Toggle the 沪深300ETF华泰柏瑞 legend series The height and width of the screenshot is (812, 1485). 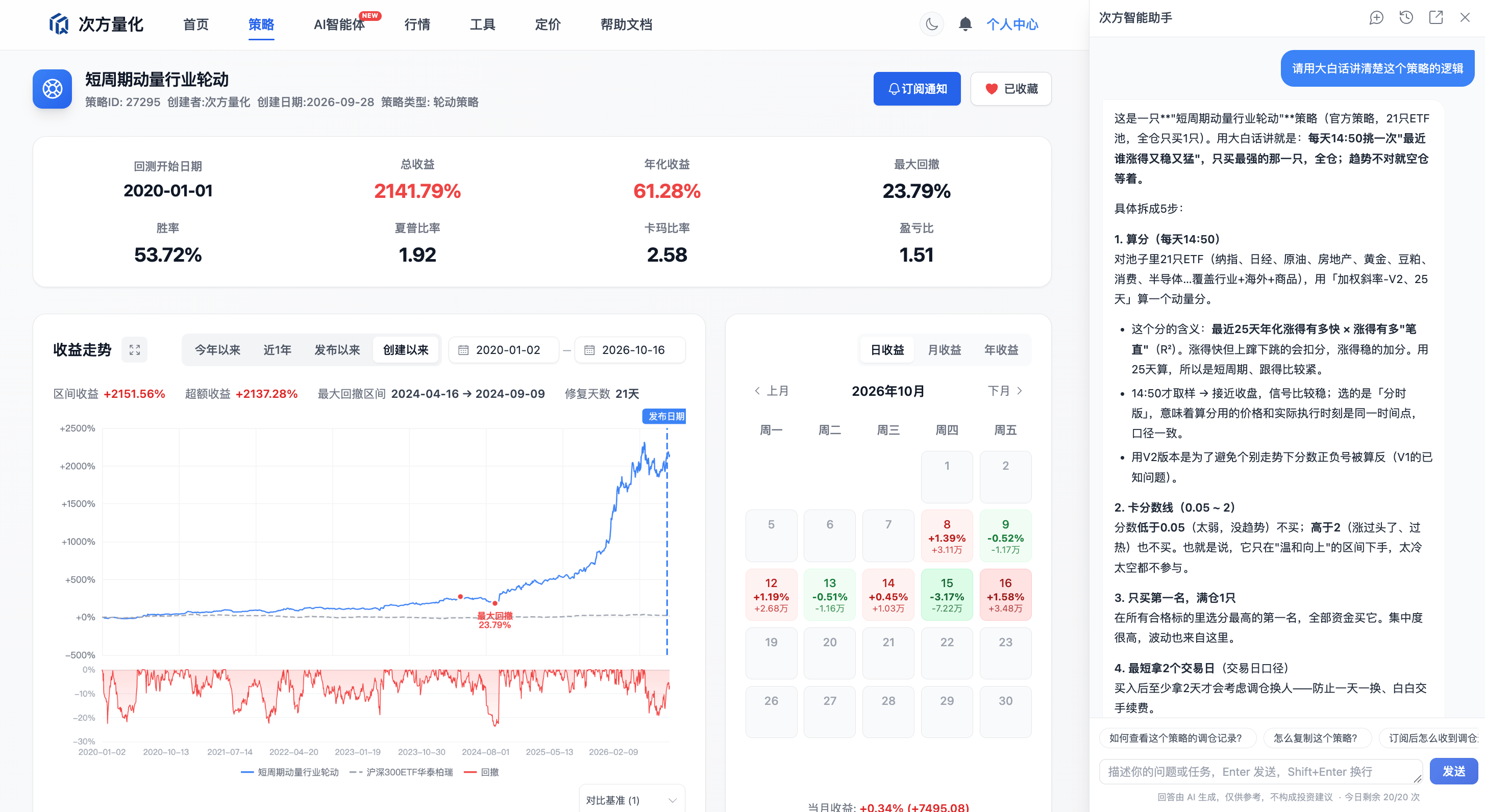point(402,772)
